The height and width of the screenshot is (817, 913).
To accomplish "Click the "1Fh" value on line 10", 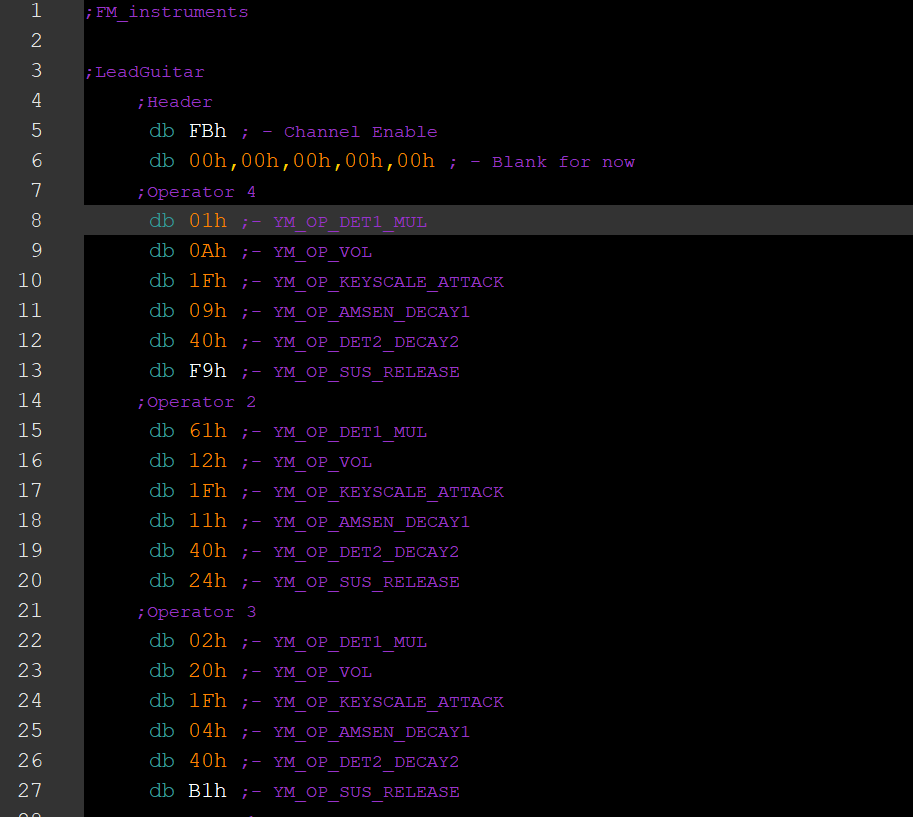I will click(x=207, y=281).
